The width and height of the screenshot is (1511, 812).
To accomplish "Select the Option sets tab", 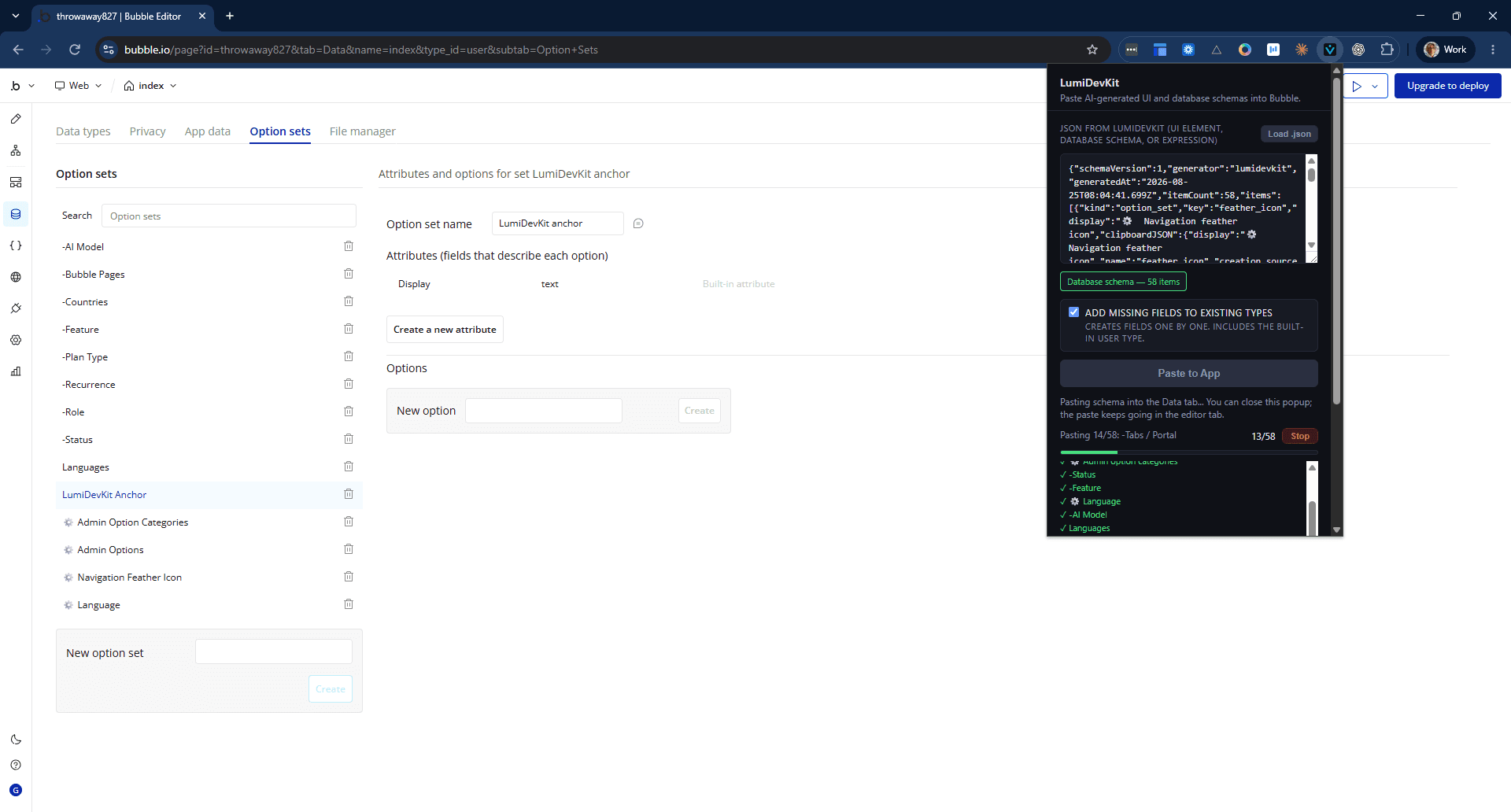I will point(280,131).
